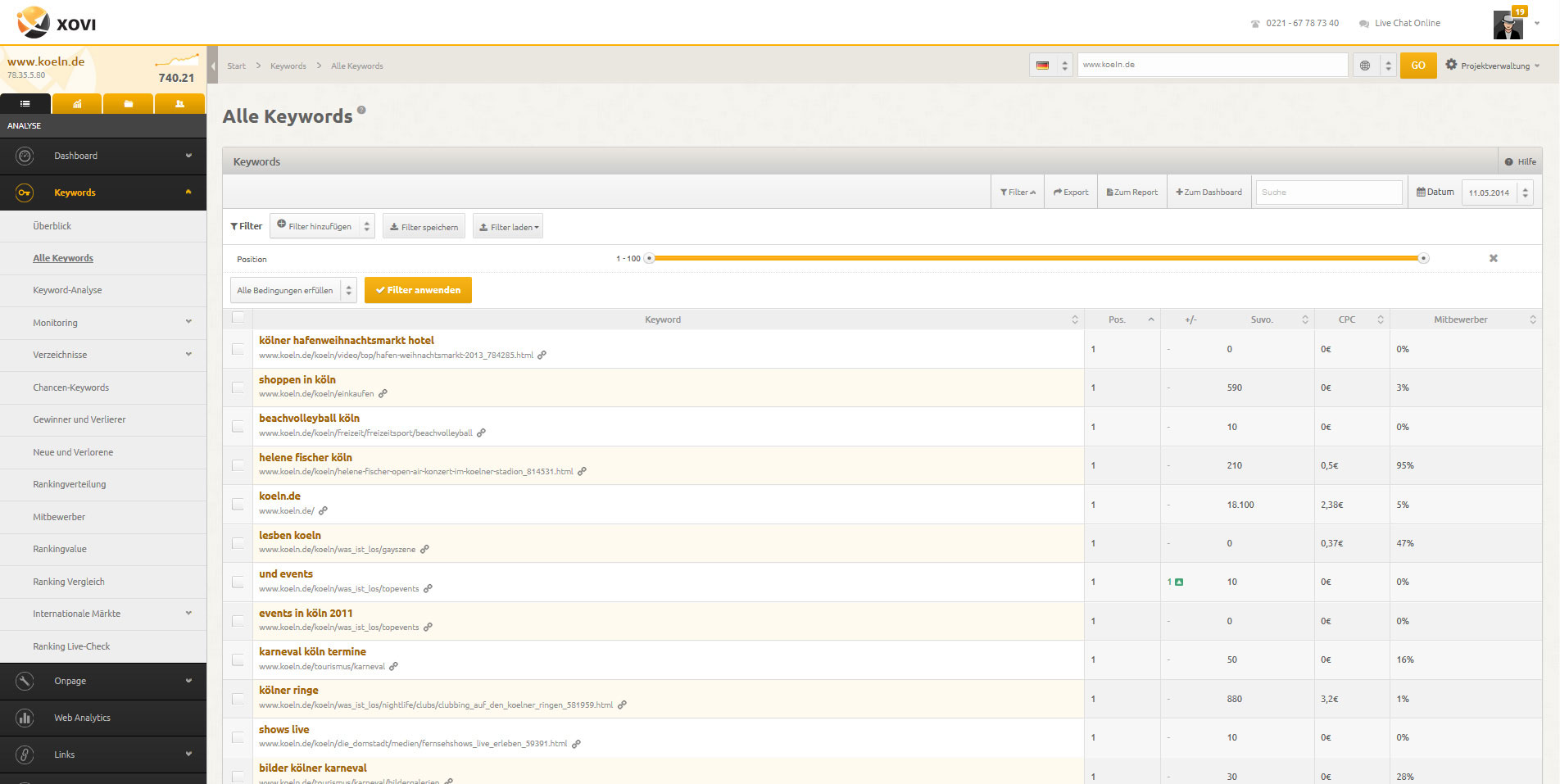
Task: Check the koeln.de row checkbox
Action: click(x=238, y=504)
